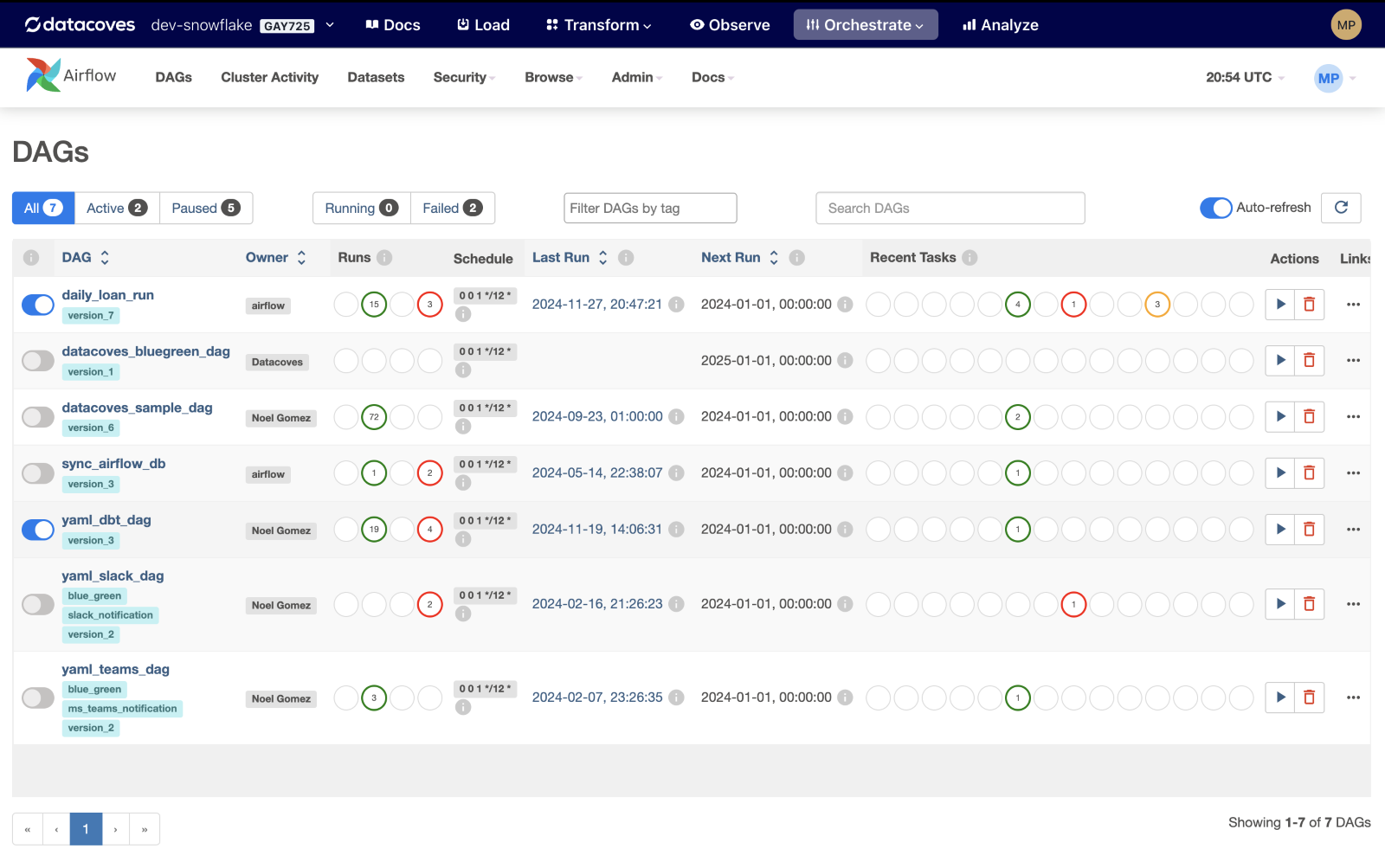
Task: Turn off the yaml_dbt_dag toggle
Action: (x=38, y=530)
